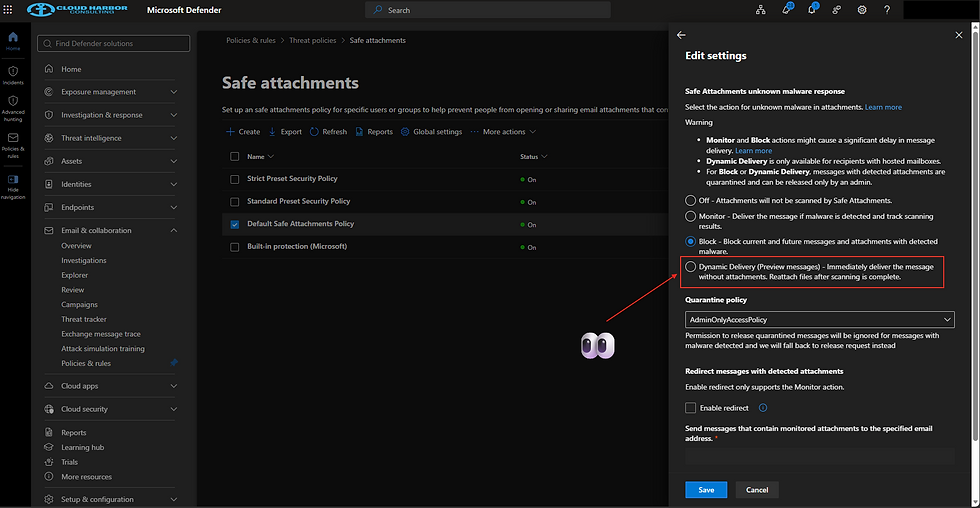This screenshot has height=508, width=980.
Task: Click the Reports sidebar item
Action: pos(74,432)
